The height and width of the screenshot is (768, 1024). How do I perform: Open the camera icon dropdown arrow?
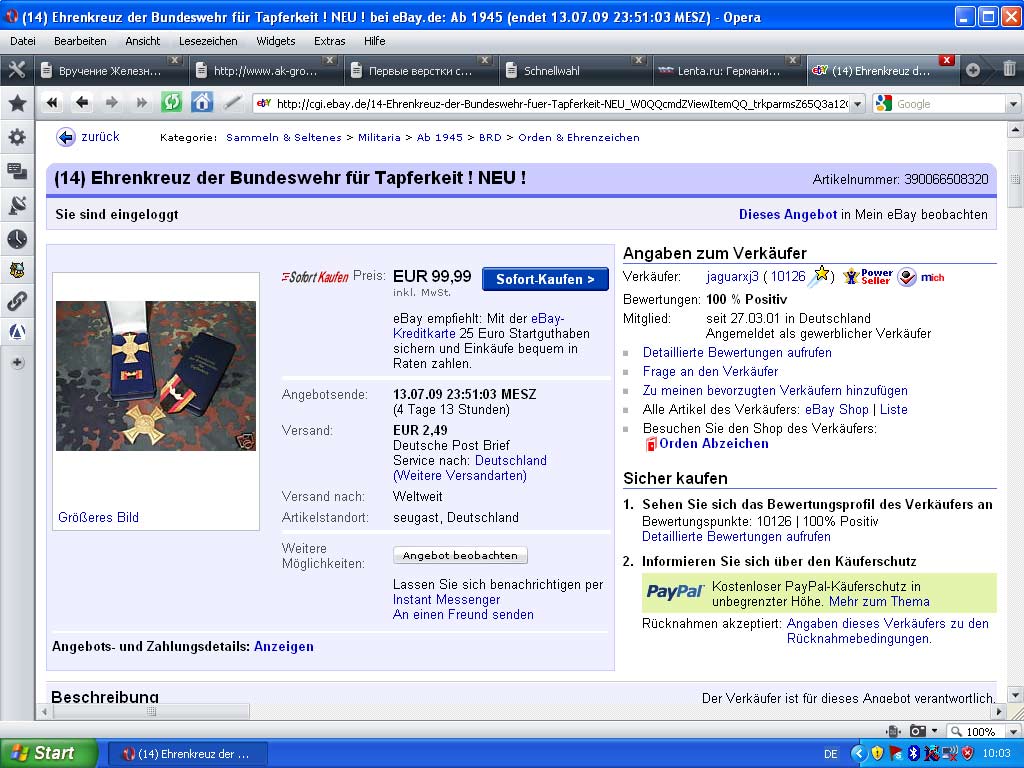point(935,731)
